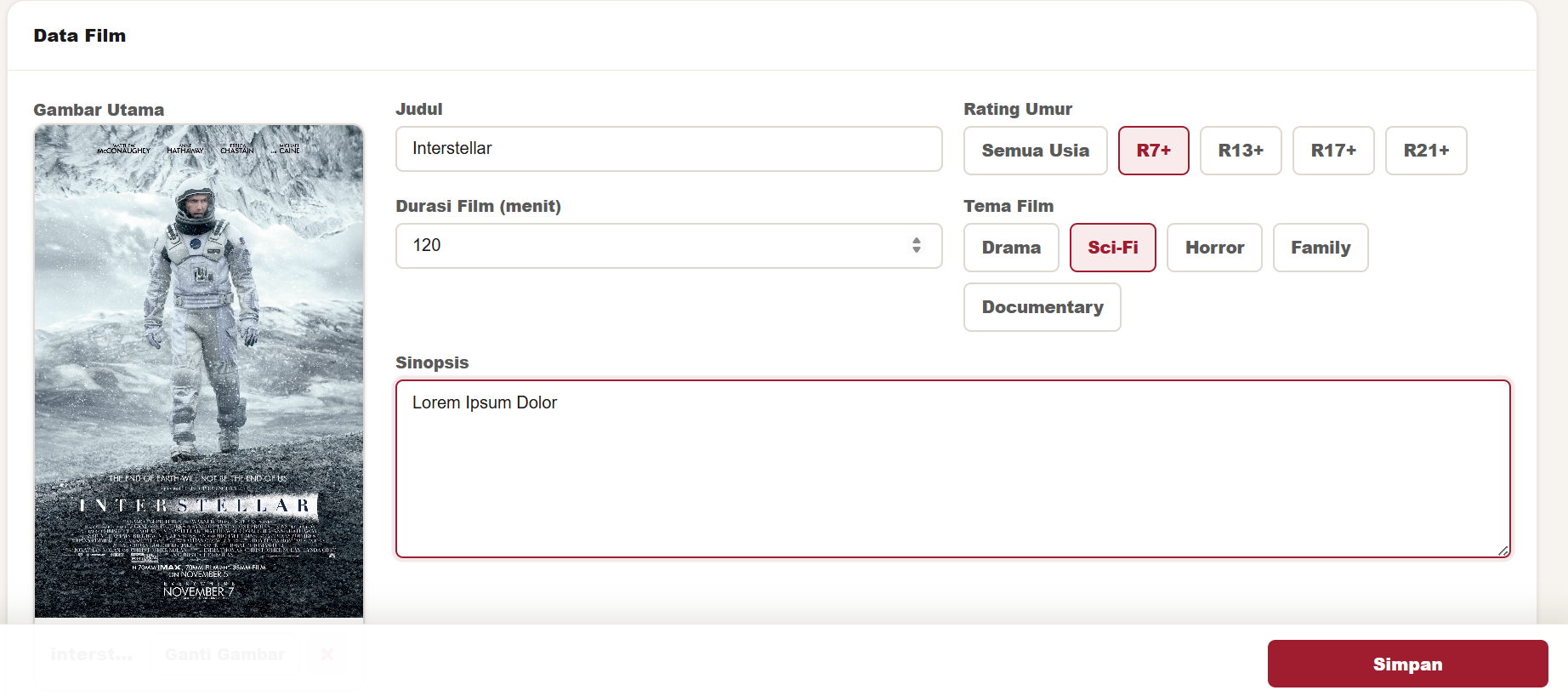Click the Ganti Gambar button

(224, 654)
